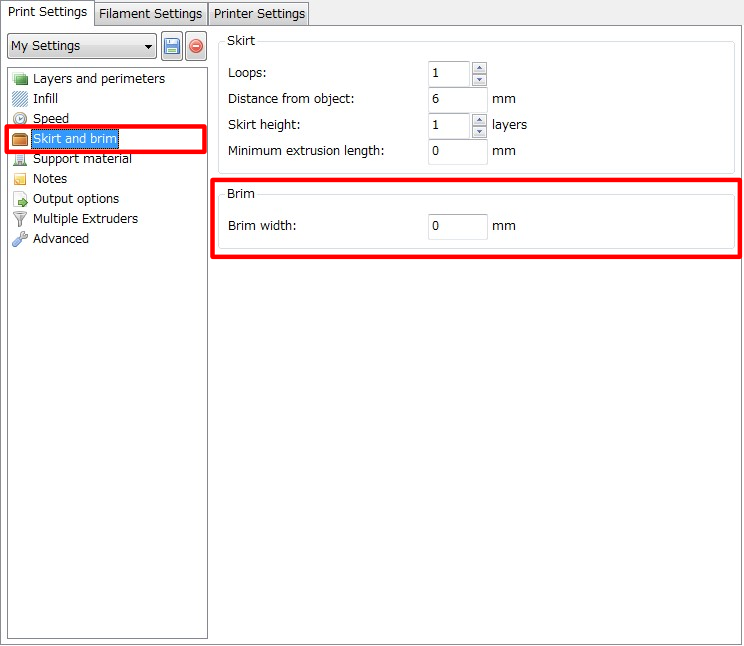Switch to the Print Settings tab

pos(47,12)
